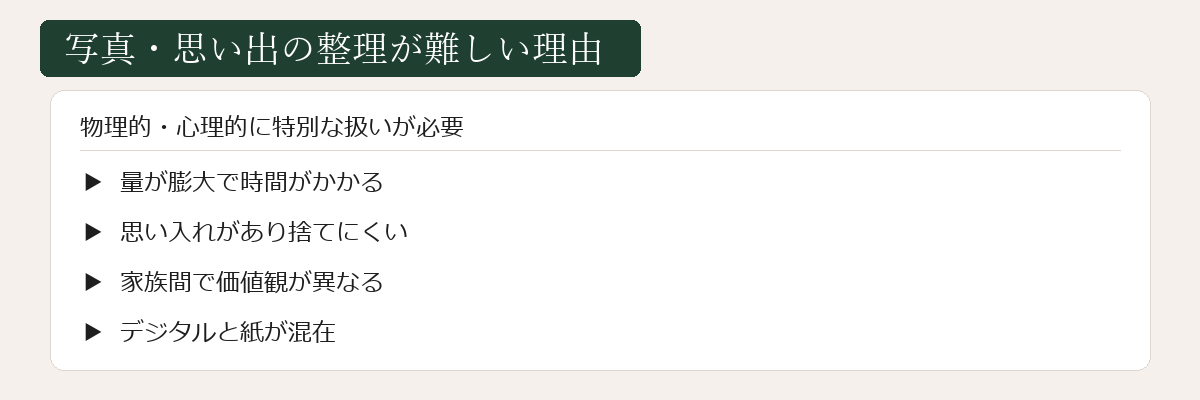Click the bullet text 思い入れがあり捨てにくい
1200x400 pixels.
click(263, 232)
